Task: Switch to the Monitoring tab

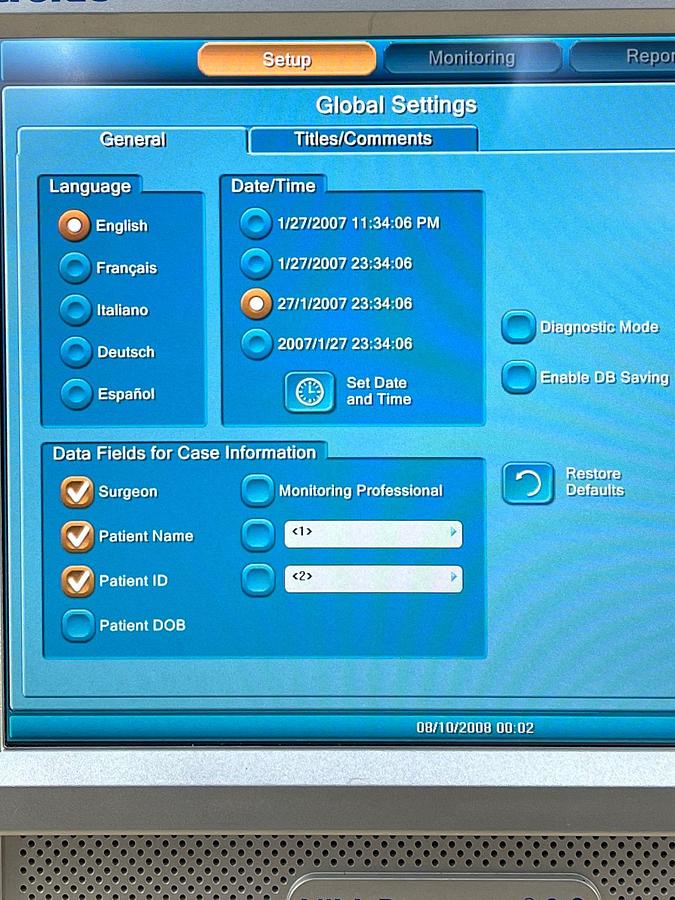Action: click(472, 58)
